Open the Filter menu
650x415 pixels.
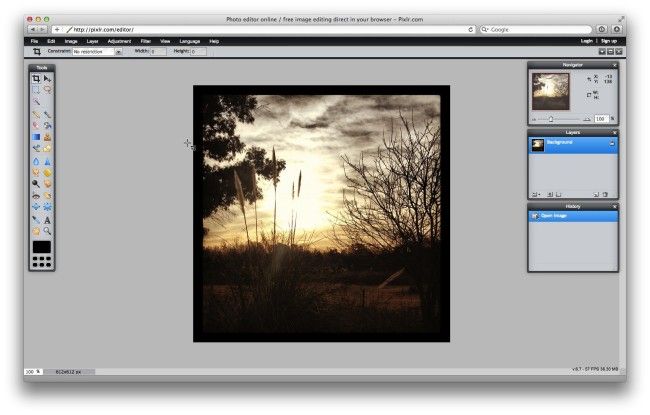[x=146, y=41]
